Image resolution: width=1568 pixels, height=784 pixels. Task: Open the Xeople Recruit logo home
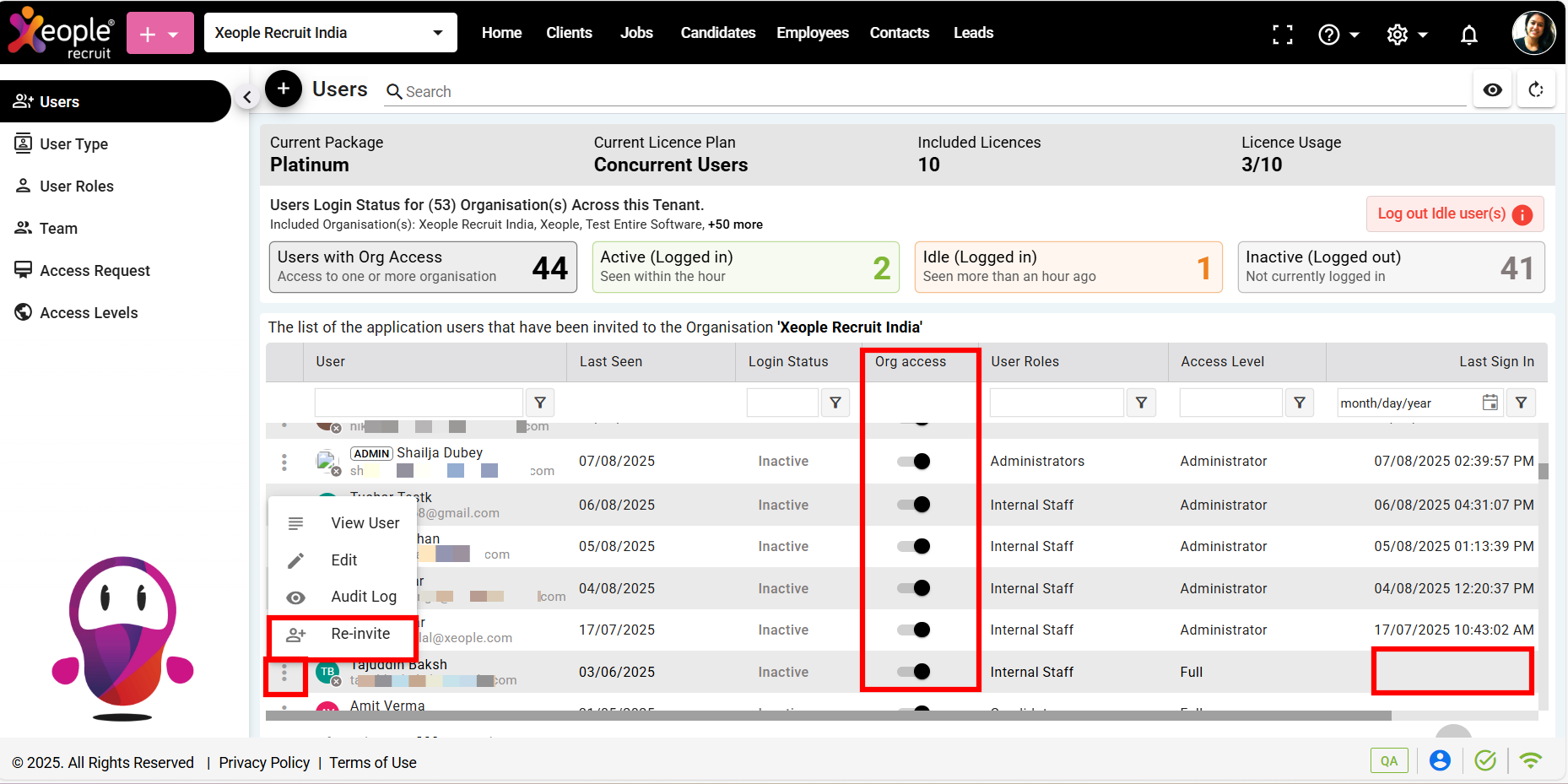click(61, 33)
